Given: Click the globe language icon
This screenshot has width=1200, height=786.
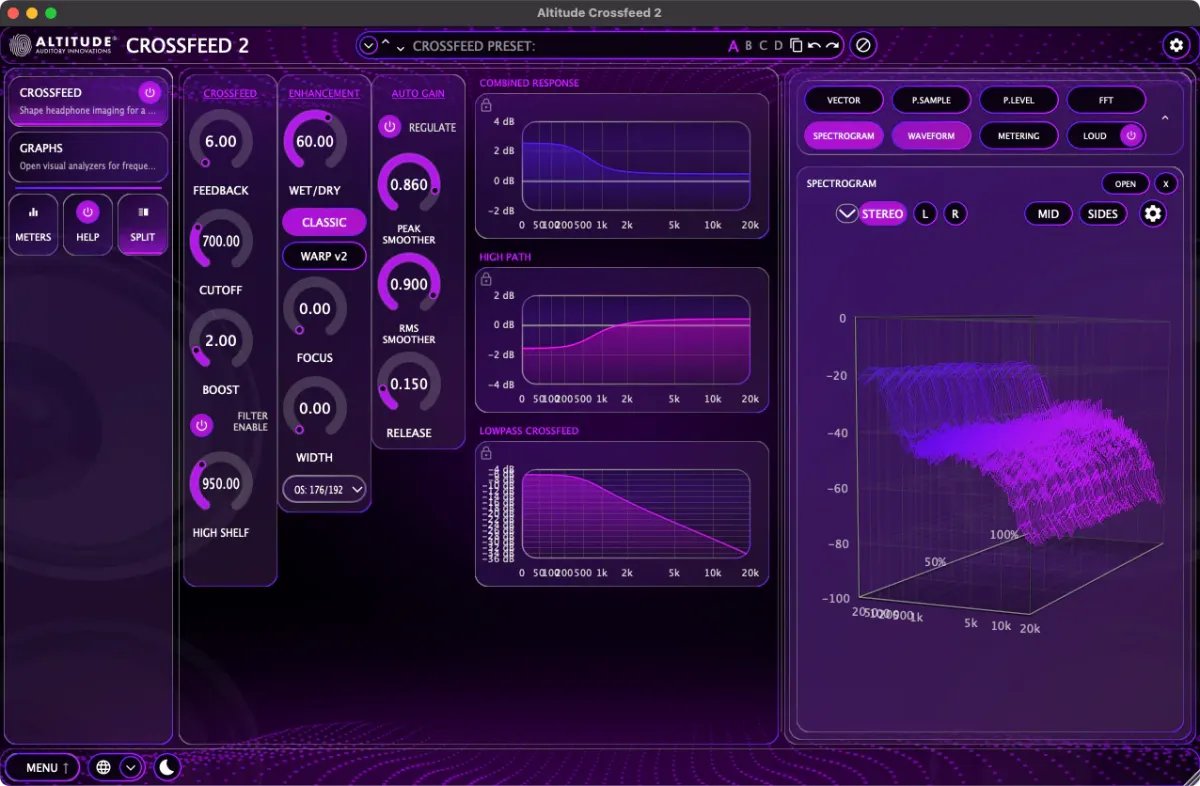Looking at the screenshot, I should click(102, 767).
